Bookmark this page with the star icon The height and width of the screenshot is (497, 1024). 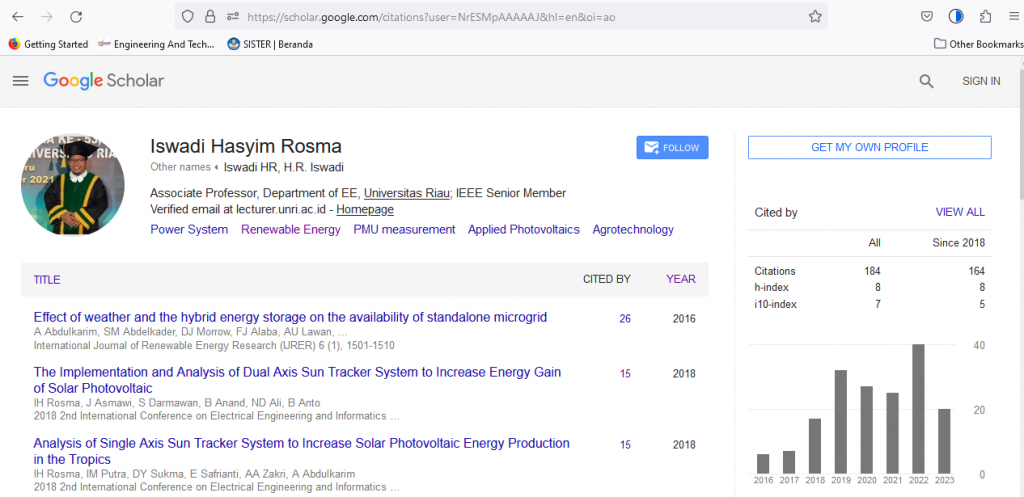pyautogui.click(x=815, y=17)
